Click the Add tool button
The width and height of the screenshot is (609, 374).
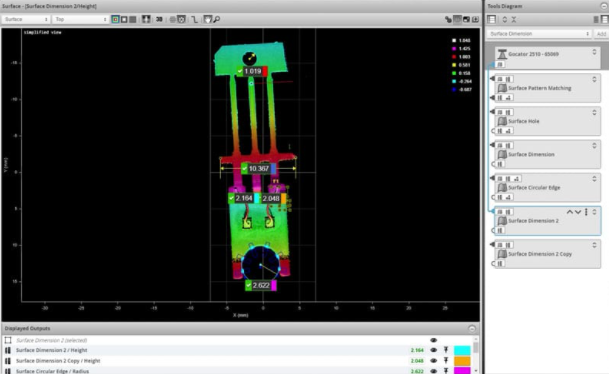pyautogui.click(x=601, y=34)
